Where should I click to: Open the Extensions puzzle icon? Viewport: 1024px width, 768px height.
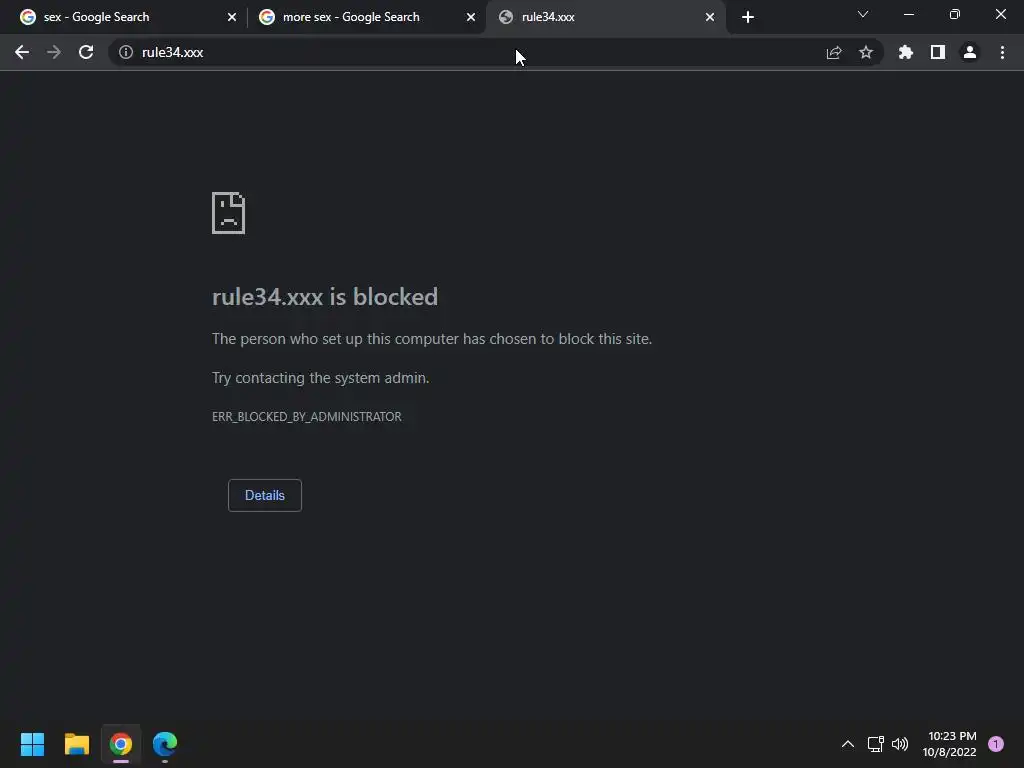coord(905,52)
